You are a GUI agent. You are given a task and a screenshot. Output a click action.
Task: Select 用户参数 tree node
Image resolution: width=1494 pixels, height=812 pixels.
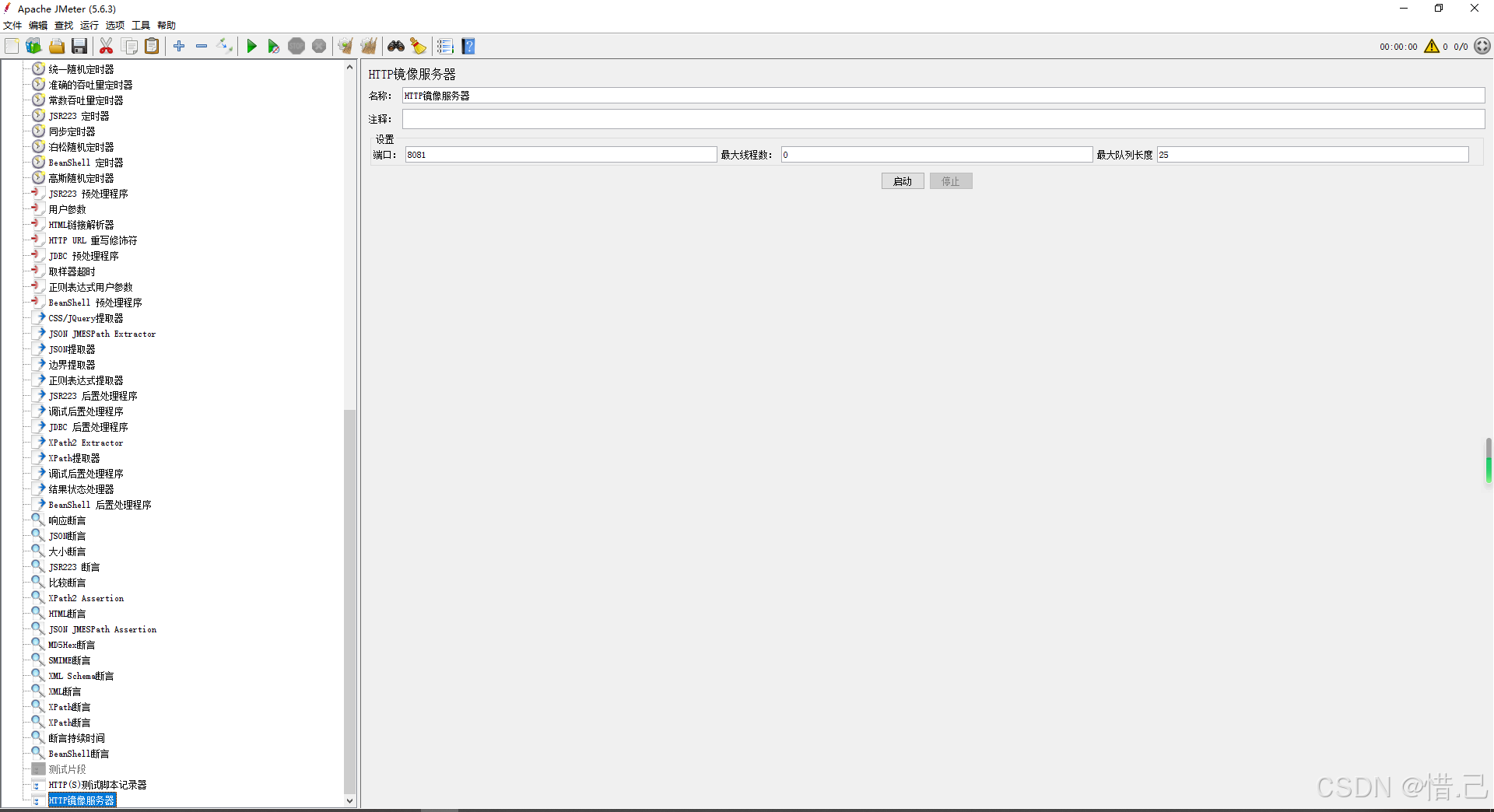coord(67,209)
